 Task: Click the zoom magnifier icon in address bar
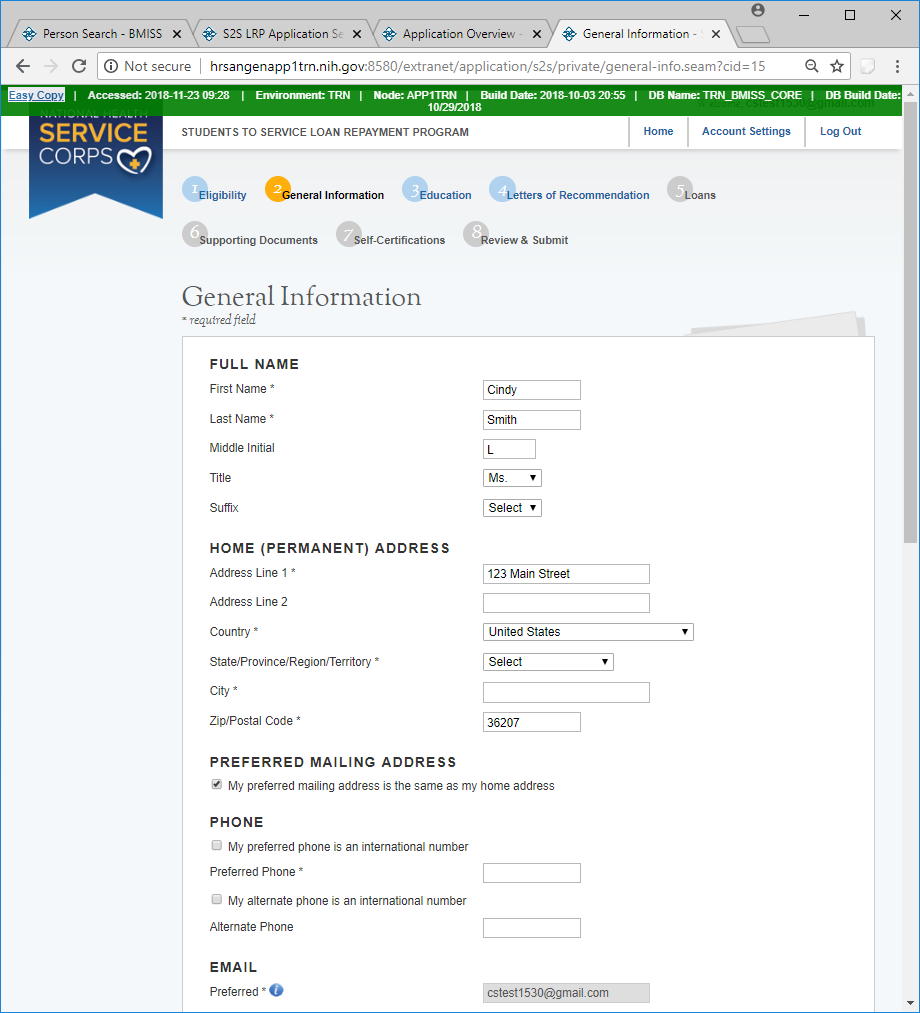812,66
